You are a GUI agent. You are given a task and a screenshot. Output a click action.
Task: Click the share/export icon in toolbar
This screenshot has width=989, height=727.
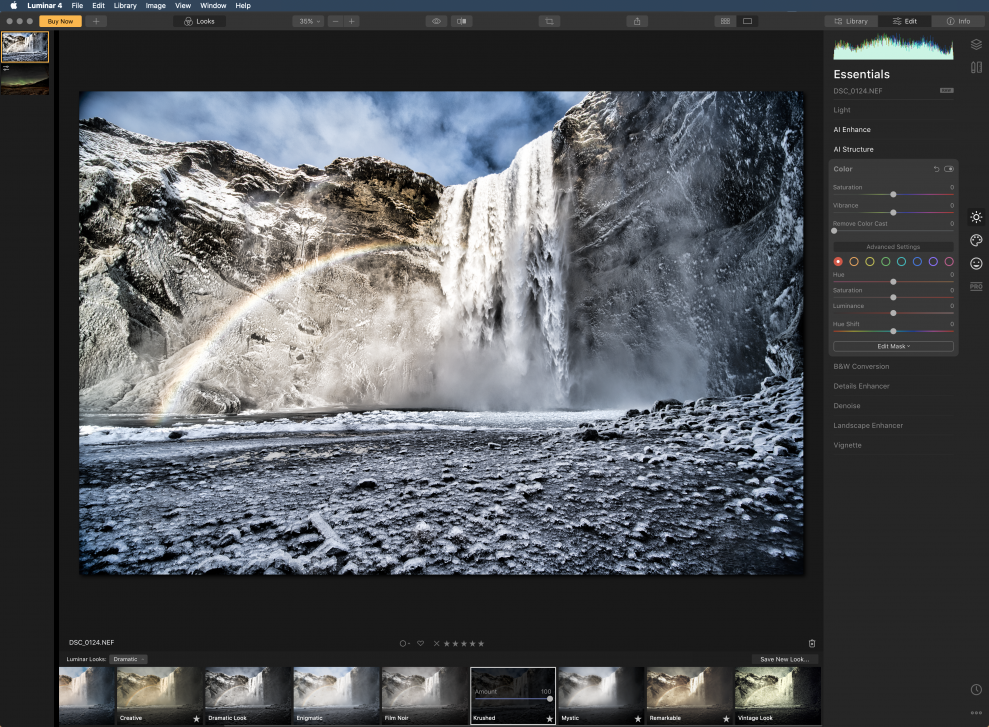(x=637, y=21)
